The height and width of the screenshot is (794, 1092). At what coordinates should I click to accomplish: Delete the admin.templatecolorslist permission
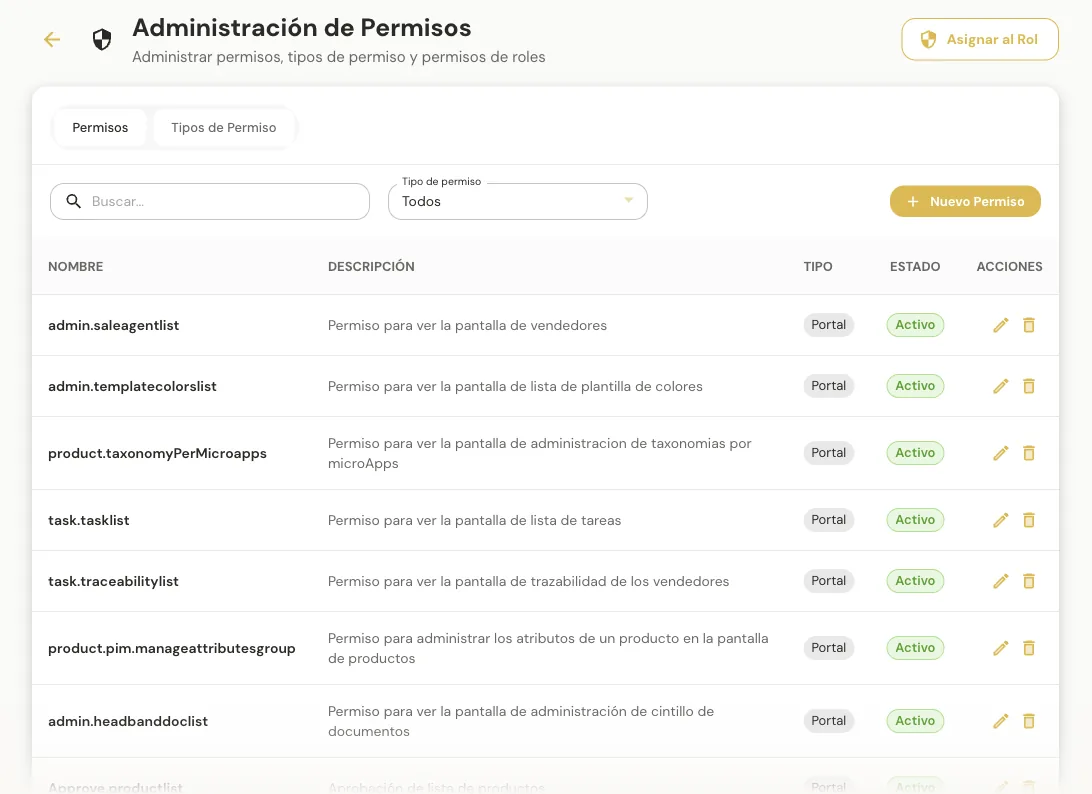[x=1029, y=386]
